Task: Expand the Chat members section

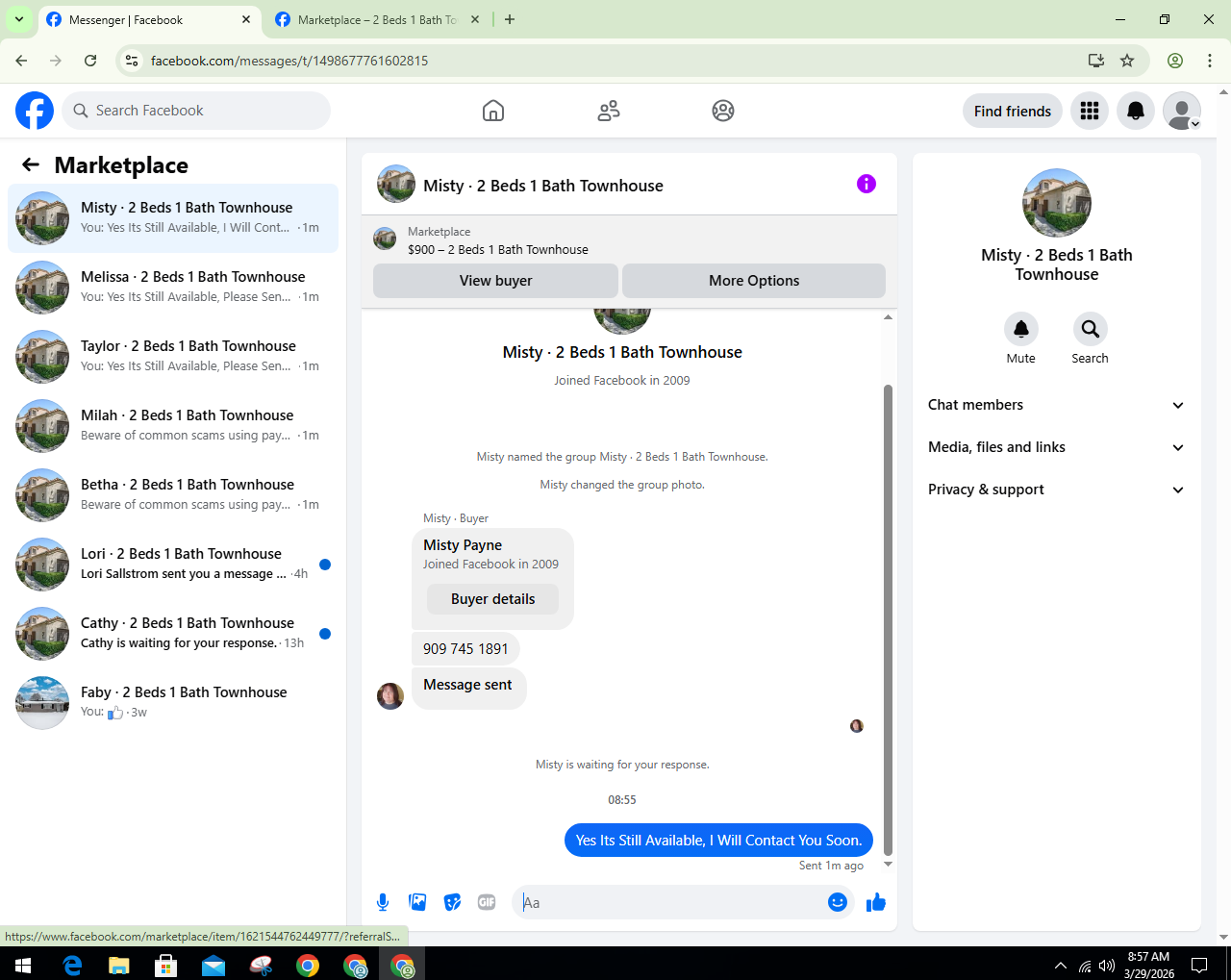Action: pyautogui.click(x=1056, y=405)
